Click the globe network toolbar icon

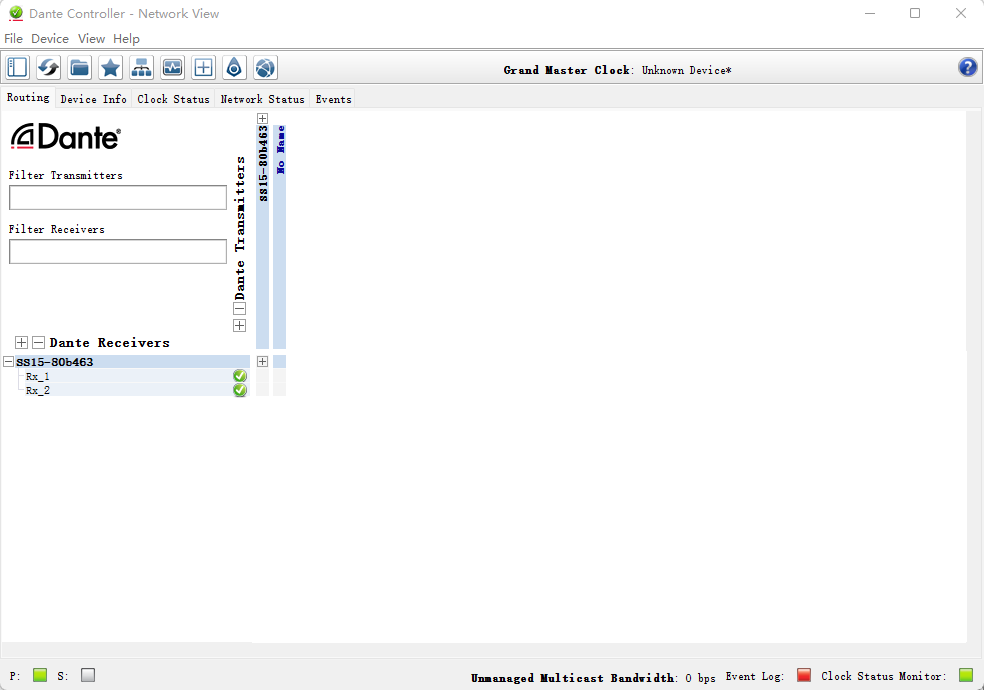265,68
